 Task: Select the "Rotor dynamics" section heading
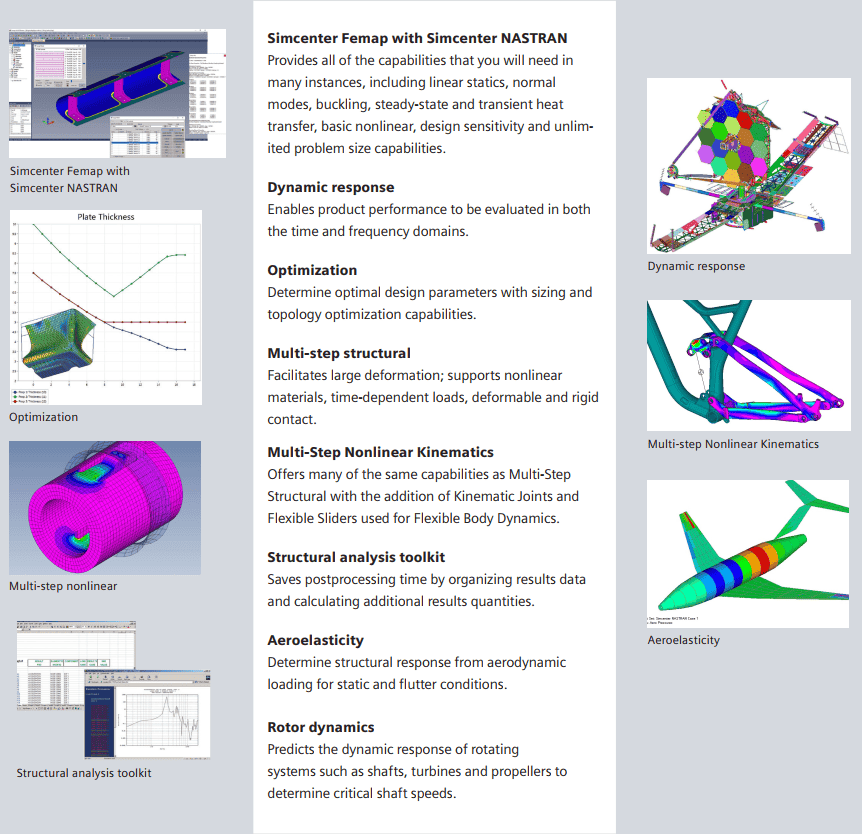pos(320,727)
